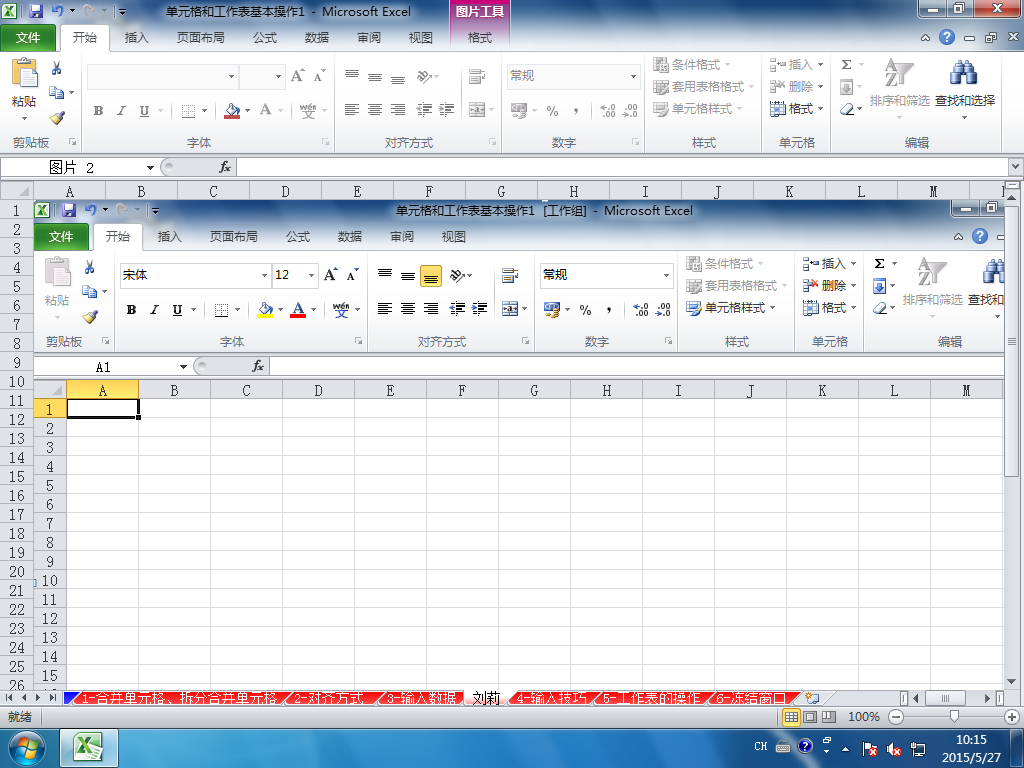Click the fill down icon in the main editing group
This screenshot has width=1024, height=768.
[x=846, y=87]
